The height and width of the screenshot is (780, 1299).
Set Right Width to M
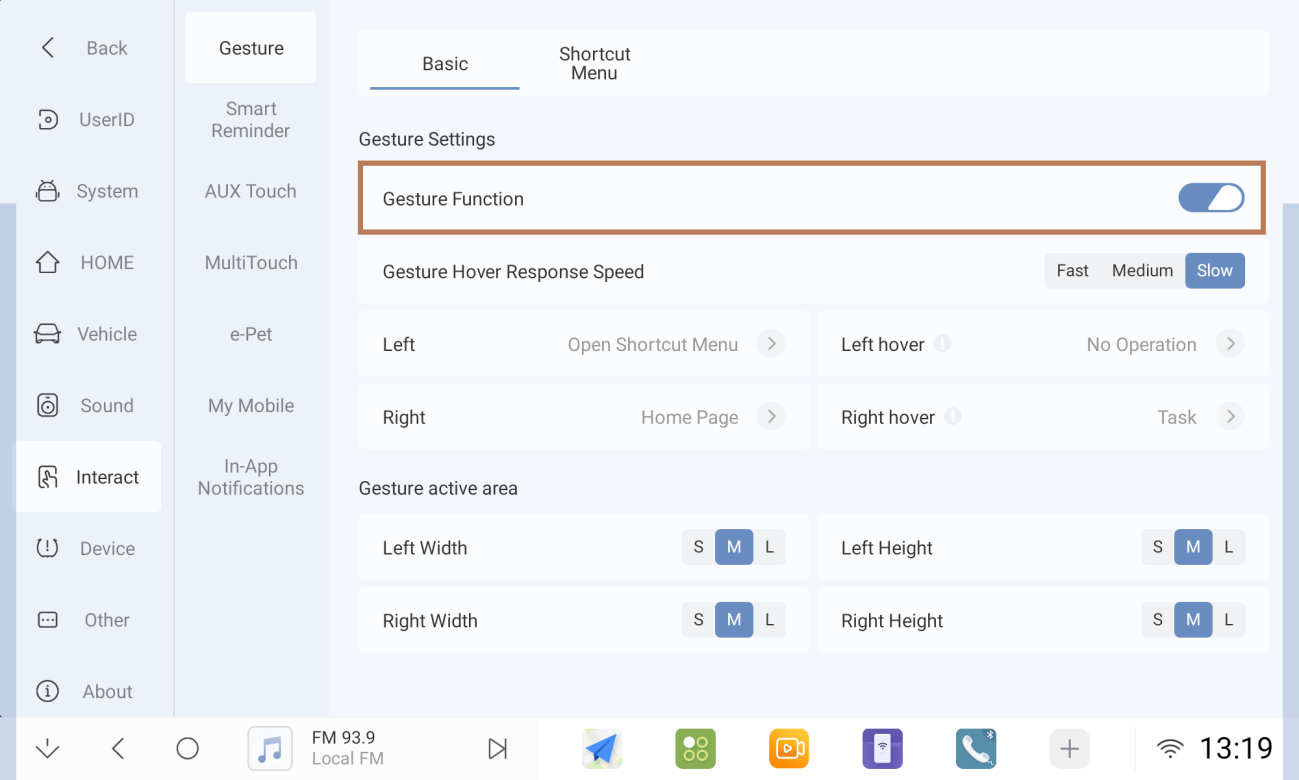click(x=734, y=620)
